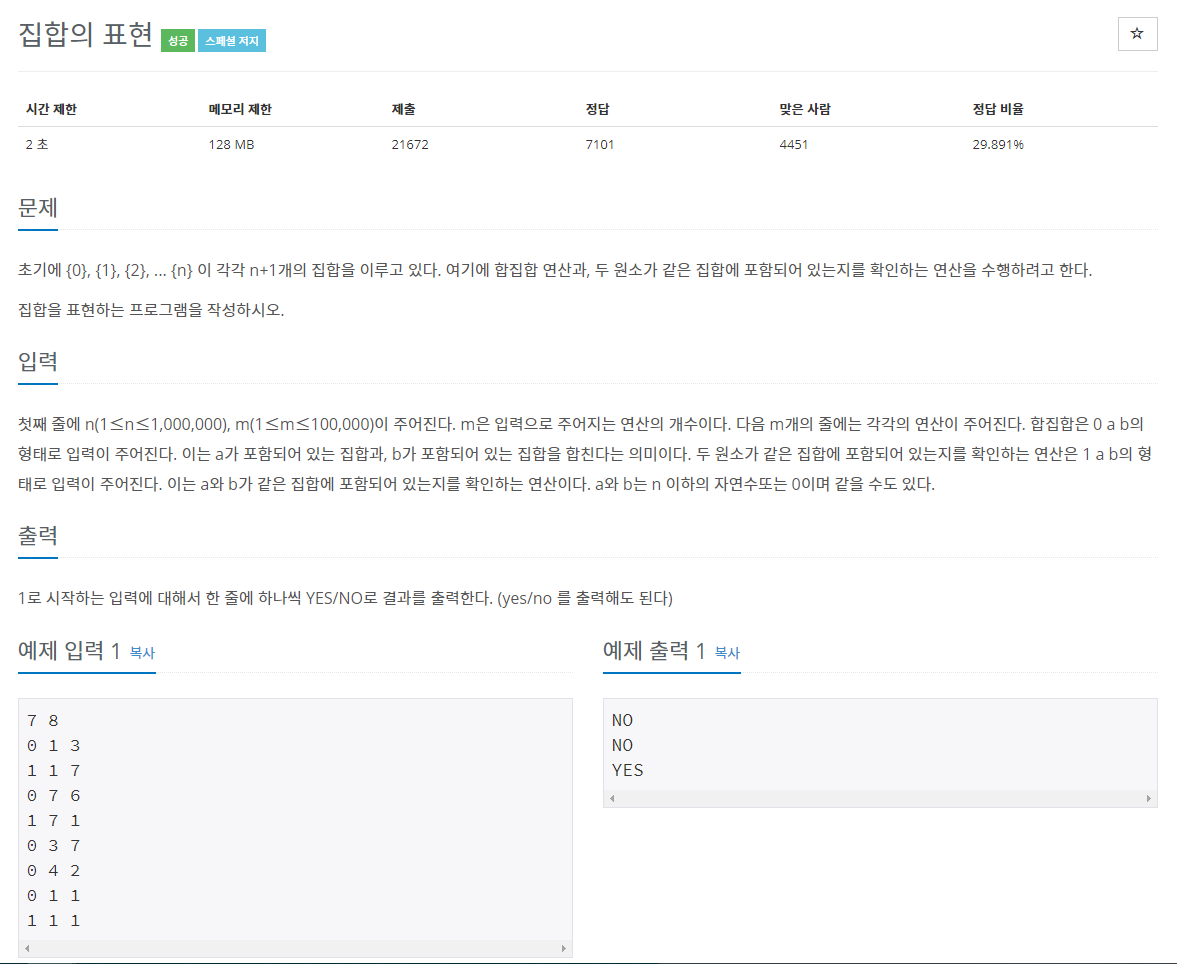Click the '0 4 2' line in example input
This screenshot has width=1177, height=964.
point(53,871)
